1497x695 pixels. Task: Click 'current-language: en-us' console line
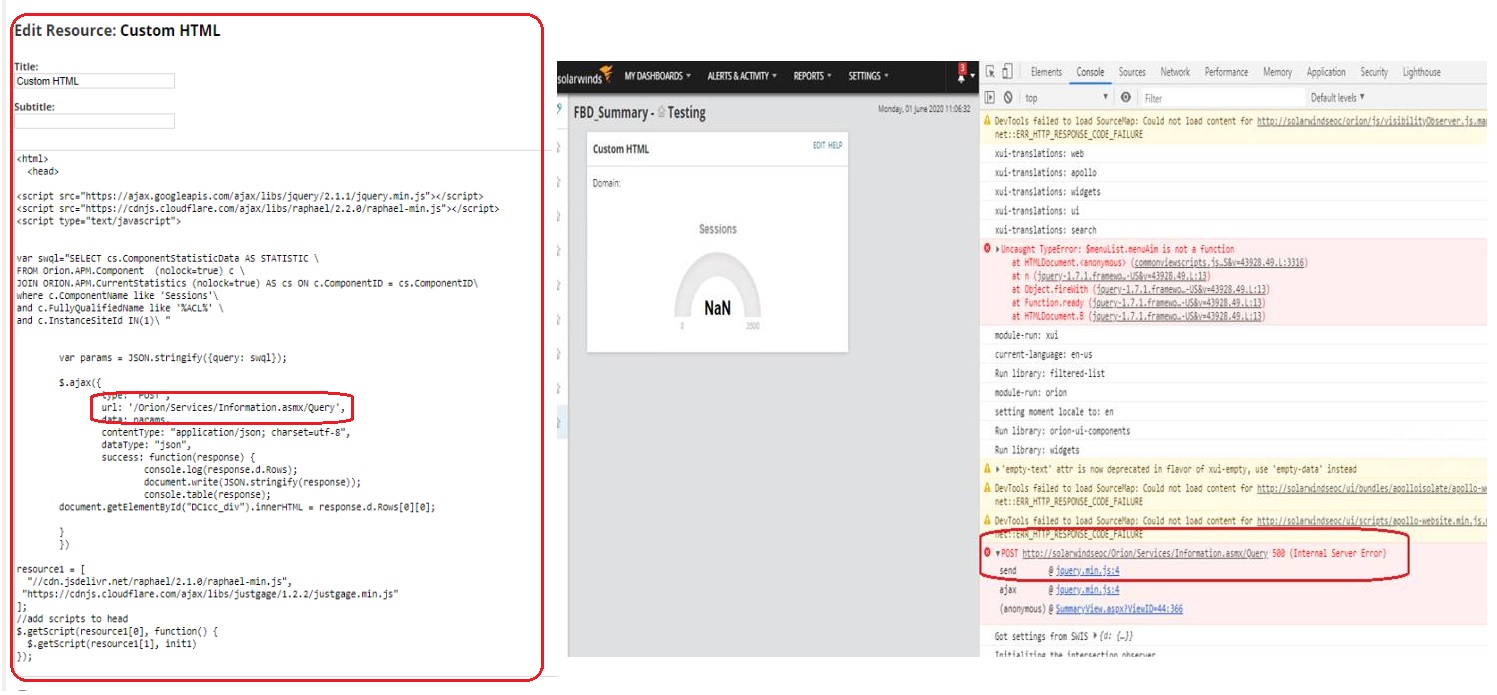[1044, 355]
